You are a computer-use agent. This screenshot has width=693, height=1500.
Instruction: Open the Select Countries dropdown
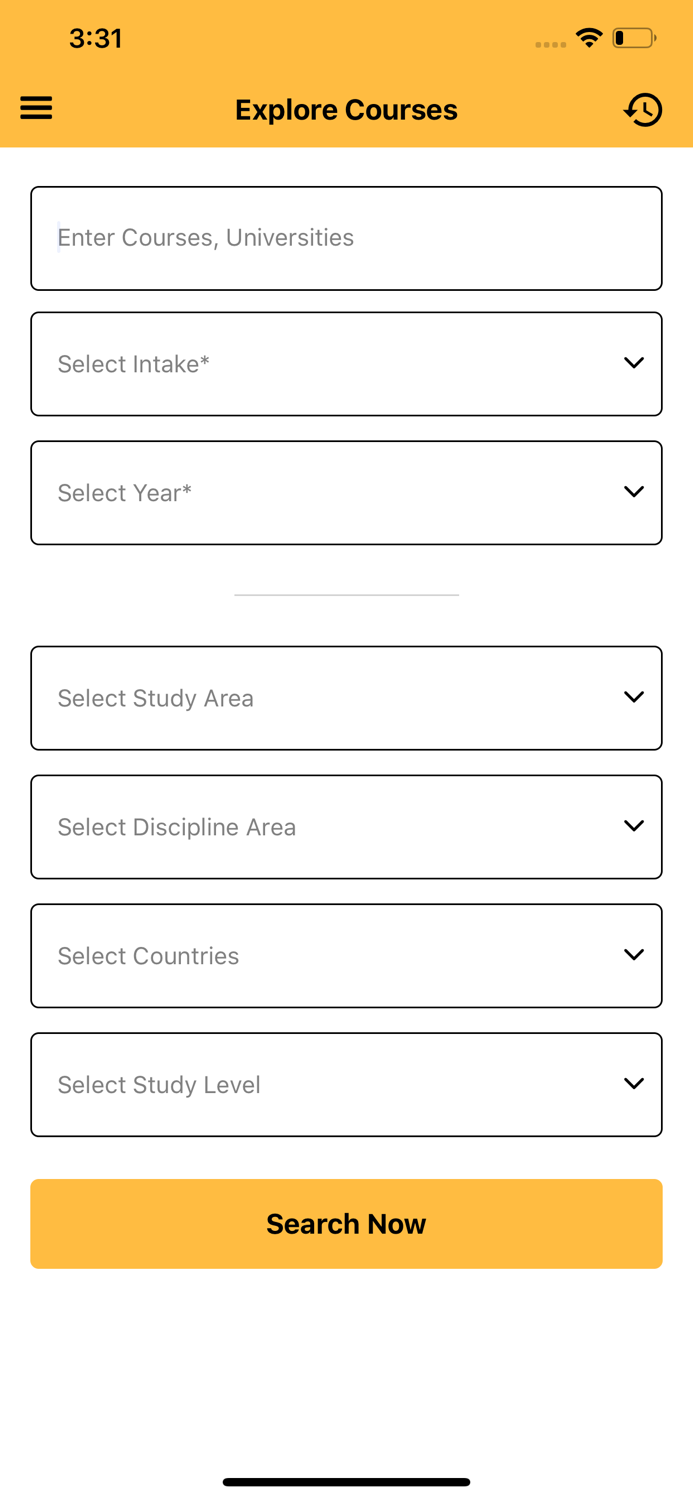(346, 955)
